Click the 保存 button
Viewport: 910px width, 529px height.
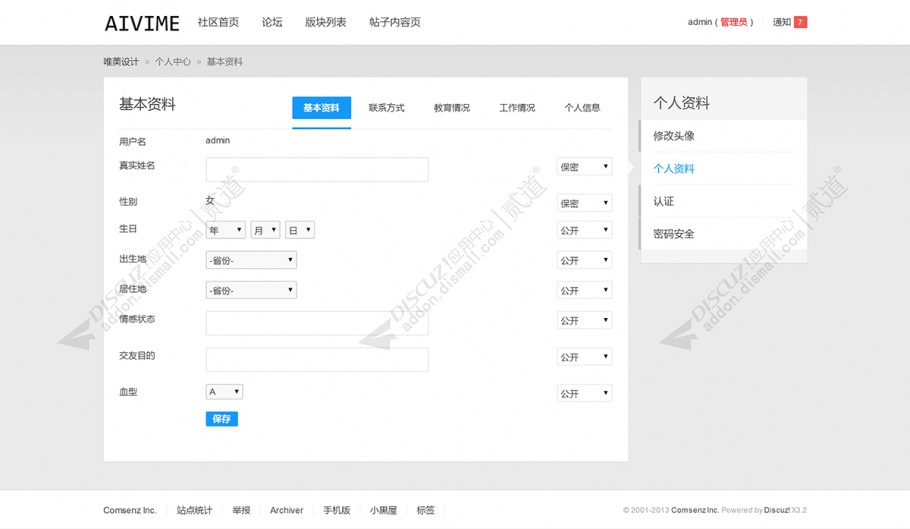tap(222, 419)
